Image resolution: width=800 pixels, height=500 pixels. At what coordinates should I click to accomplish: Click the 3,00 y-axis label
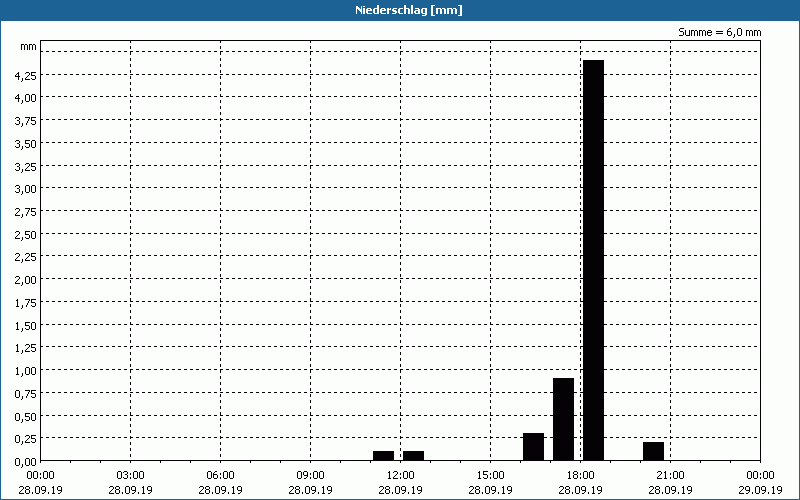click(26, 189)
